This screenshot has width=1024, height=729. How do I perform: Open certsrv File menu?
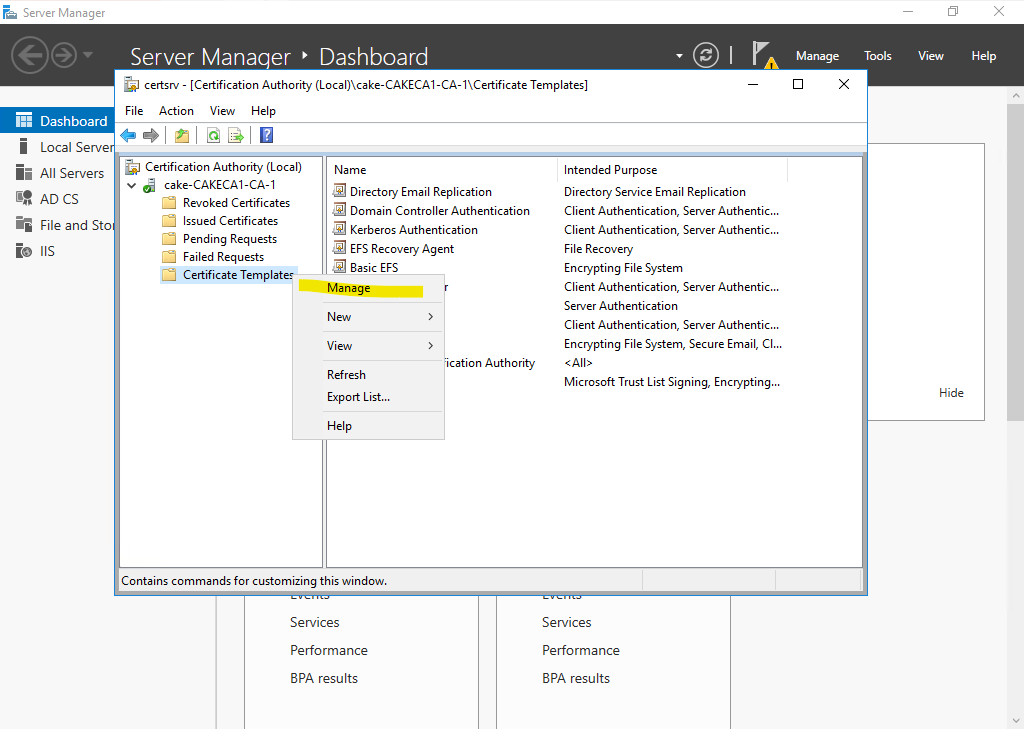click(x=134, y=110)
